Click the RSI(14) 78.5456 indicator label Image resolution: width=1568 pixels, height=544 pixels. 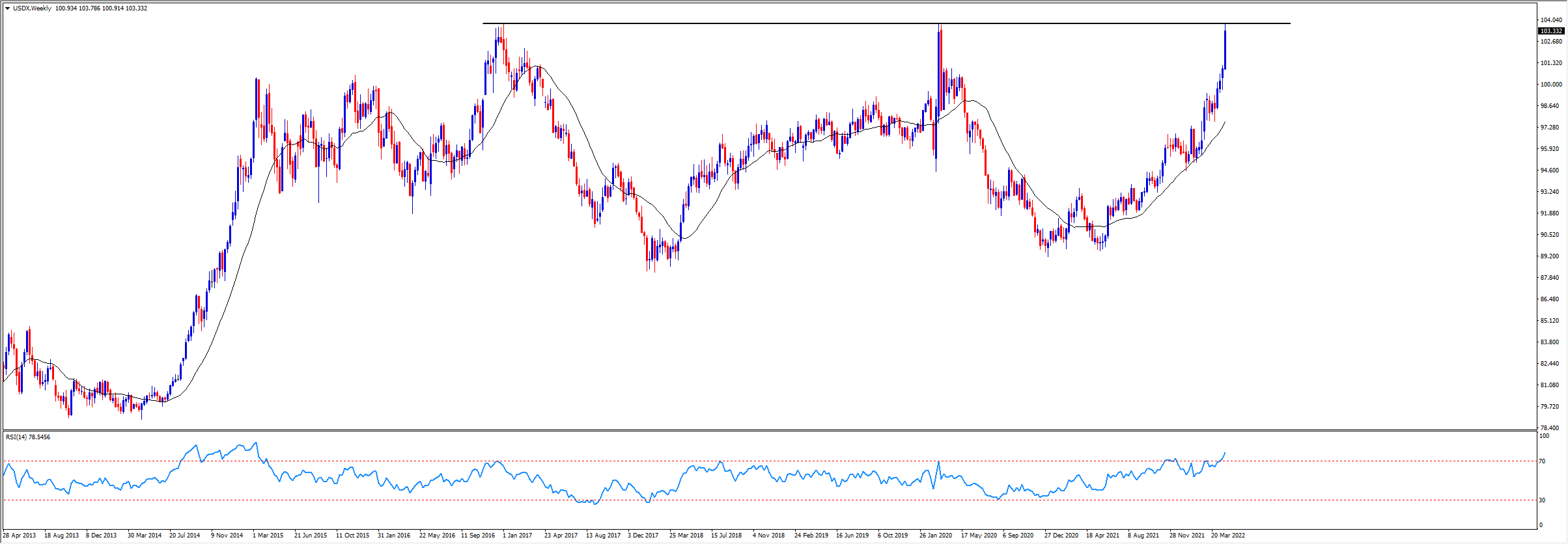click(28, 437)
